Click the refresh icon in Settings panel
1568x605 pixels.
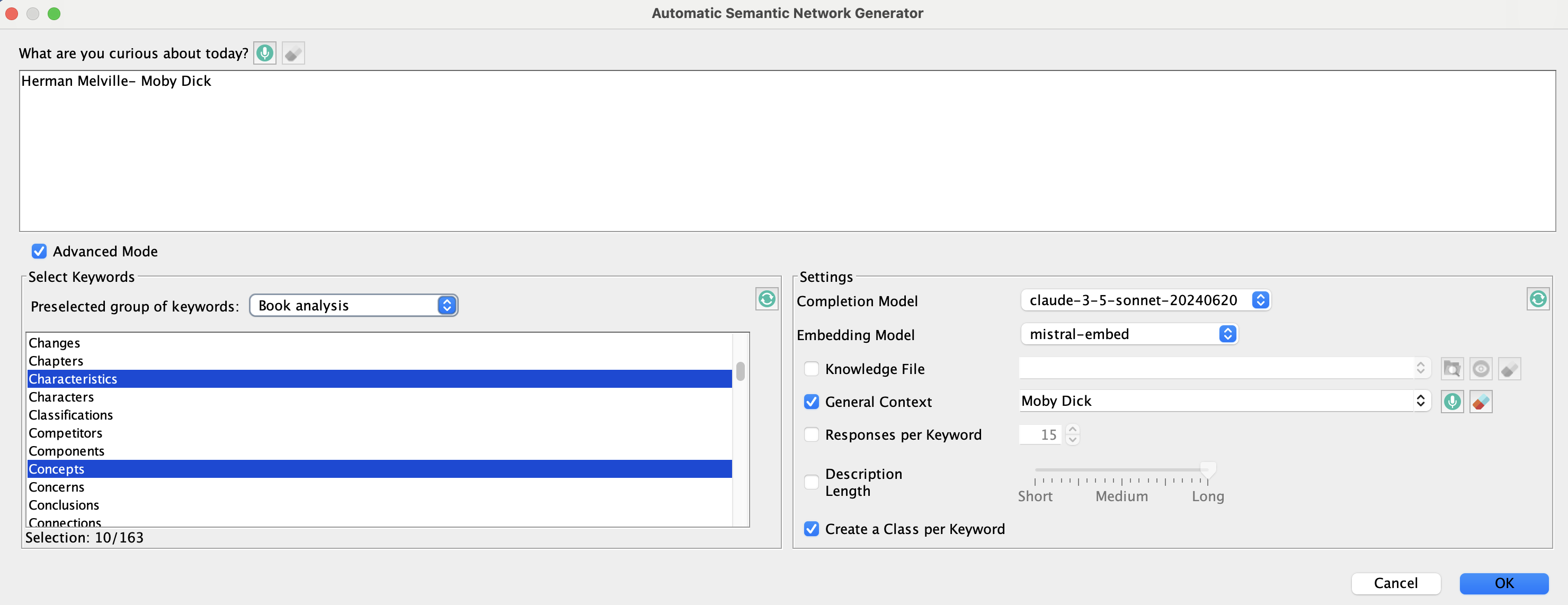(x=1538, y=299)
